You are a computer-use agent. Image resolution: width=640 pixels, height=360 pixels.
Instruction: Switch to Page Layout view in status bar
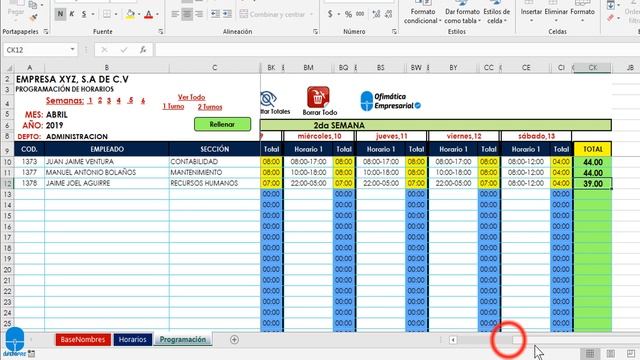tap(611, 353)
